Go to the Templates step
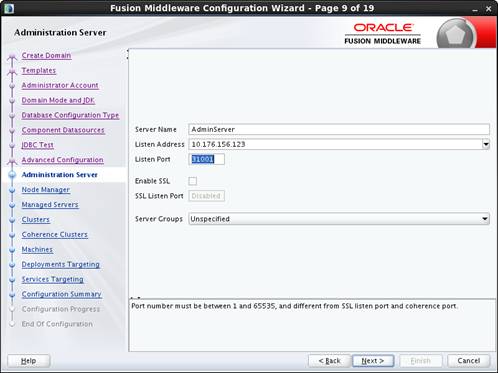This screenshot has height=373, width=498. [39, 70]
